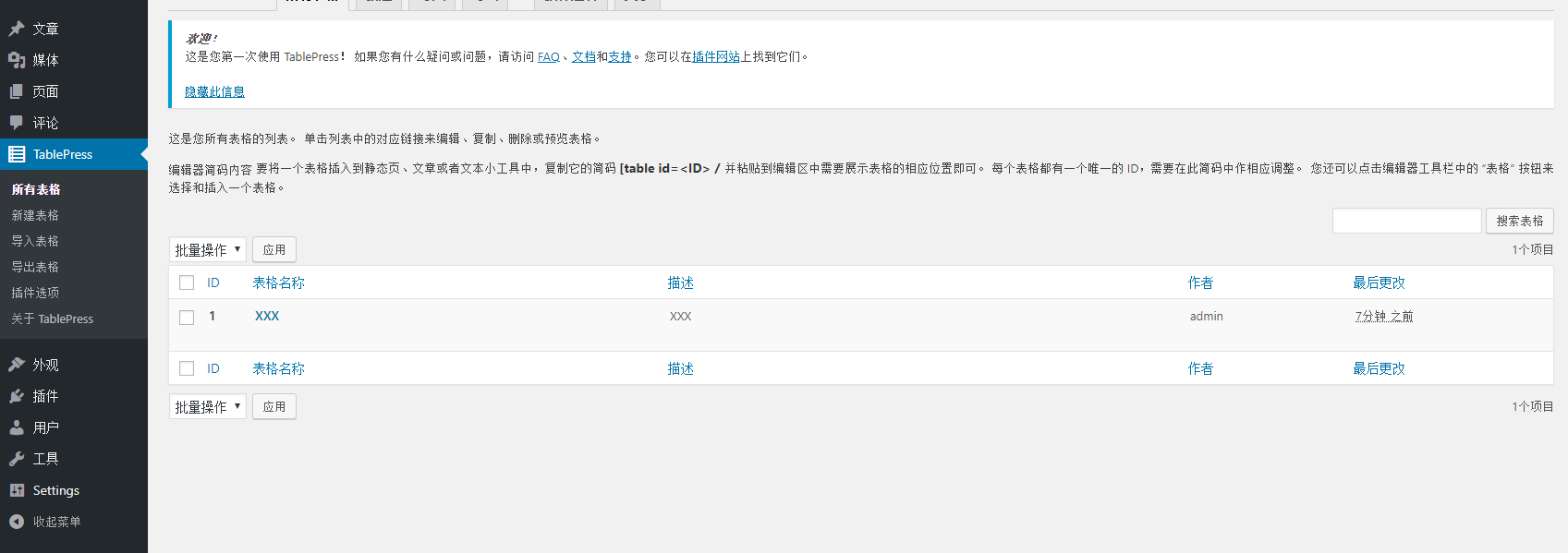1568x553 pixels.
Task: Open the bottom 批量操作 bulk actions dropdown
Action: tap(208, 406)
